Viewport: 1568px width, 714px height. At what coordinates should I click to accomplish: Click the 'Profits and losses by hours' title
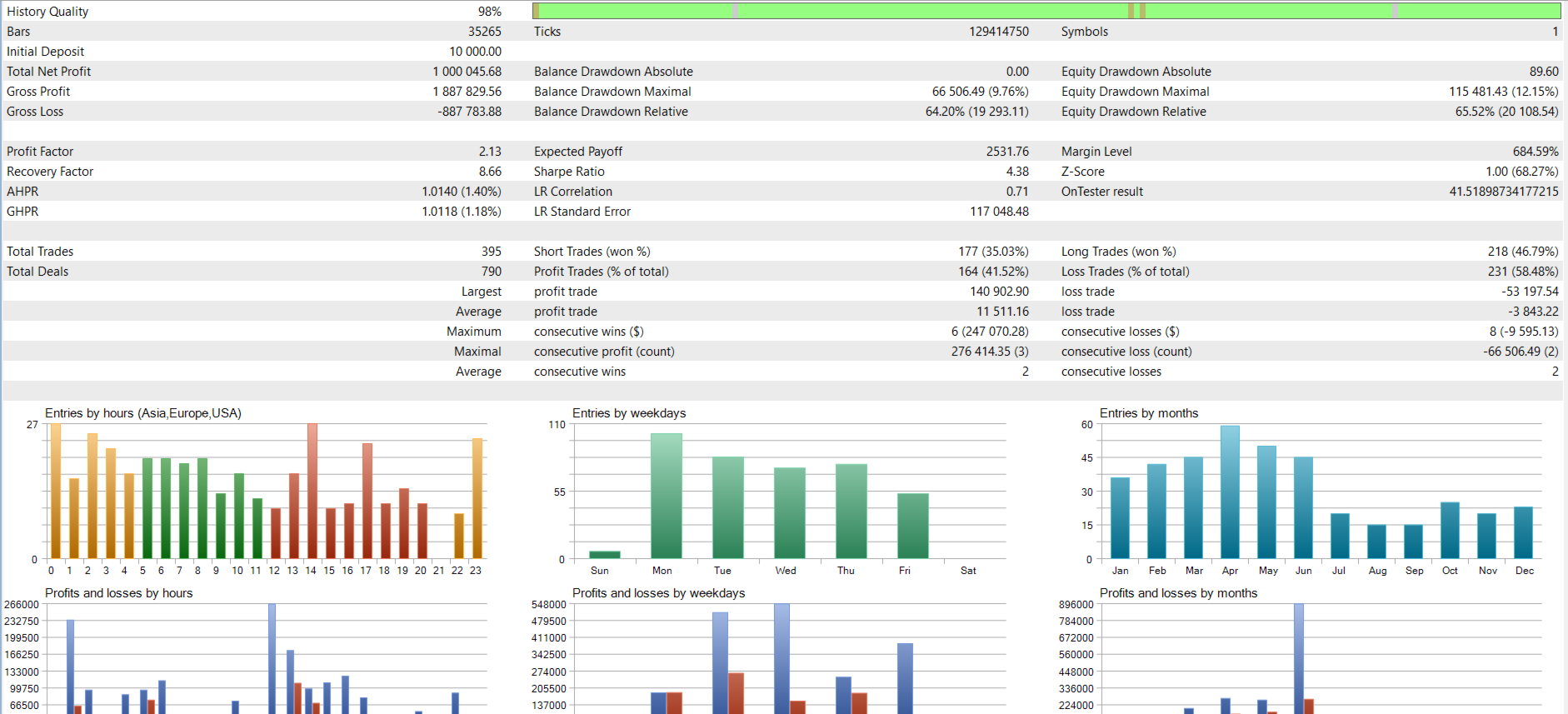(x=118, y=593)
